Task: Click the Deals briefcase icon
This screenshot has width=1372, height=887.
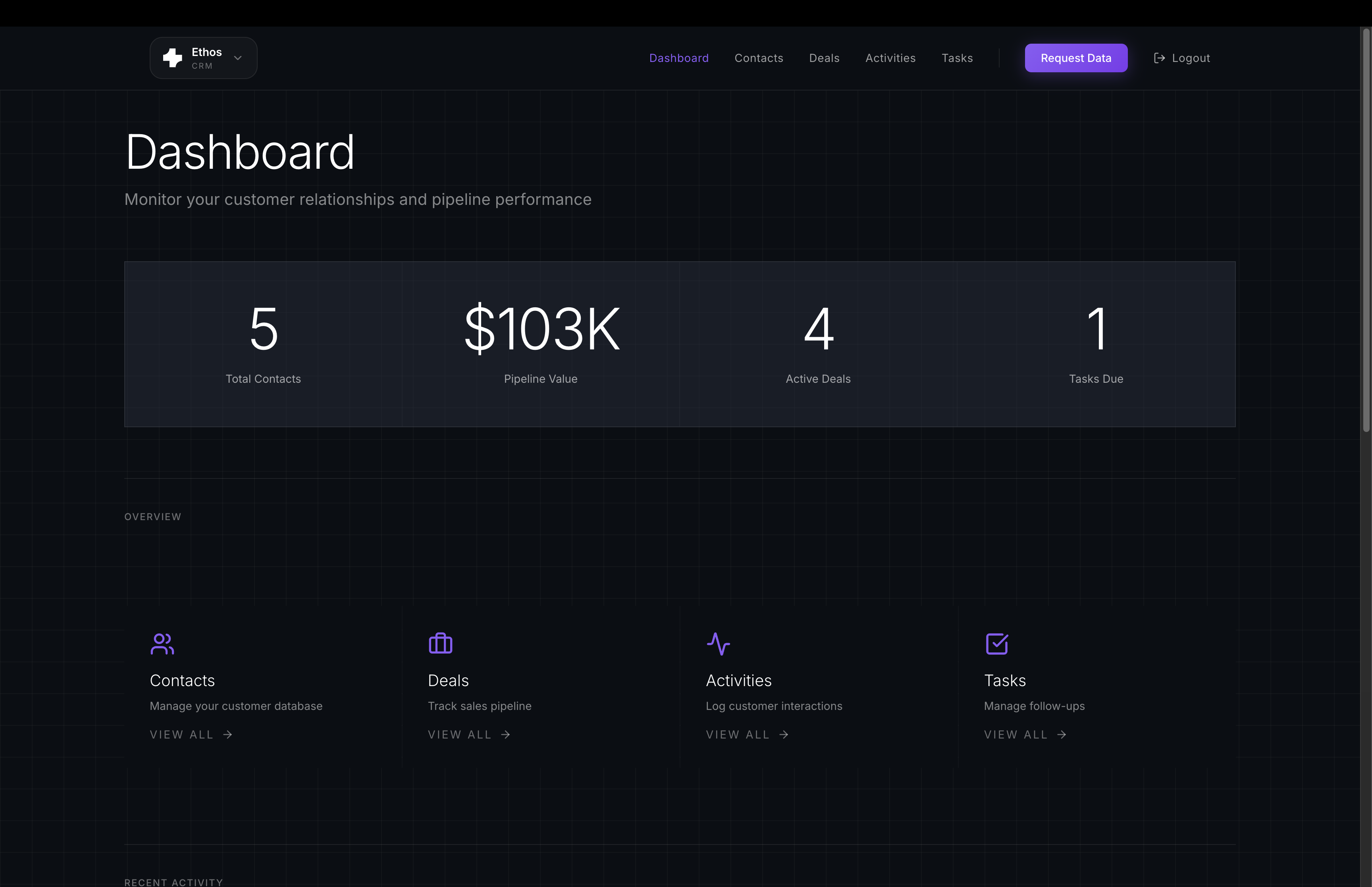Action: click(x=440, y=643)
